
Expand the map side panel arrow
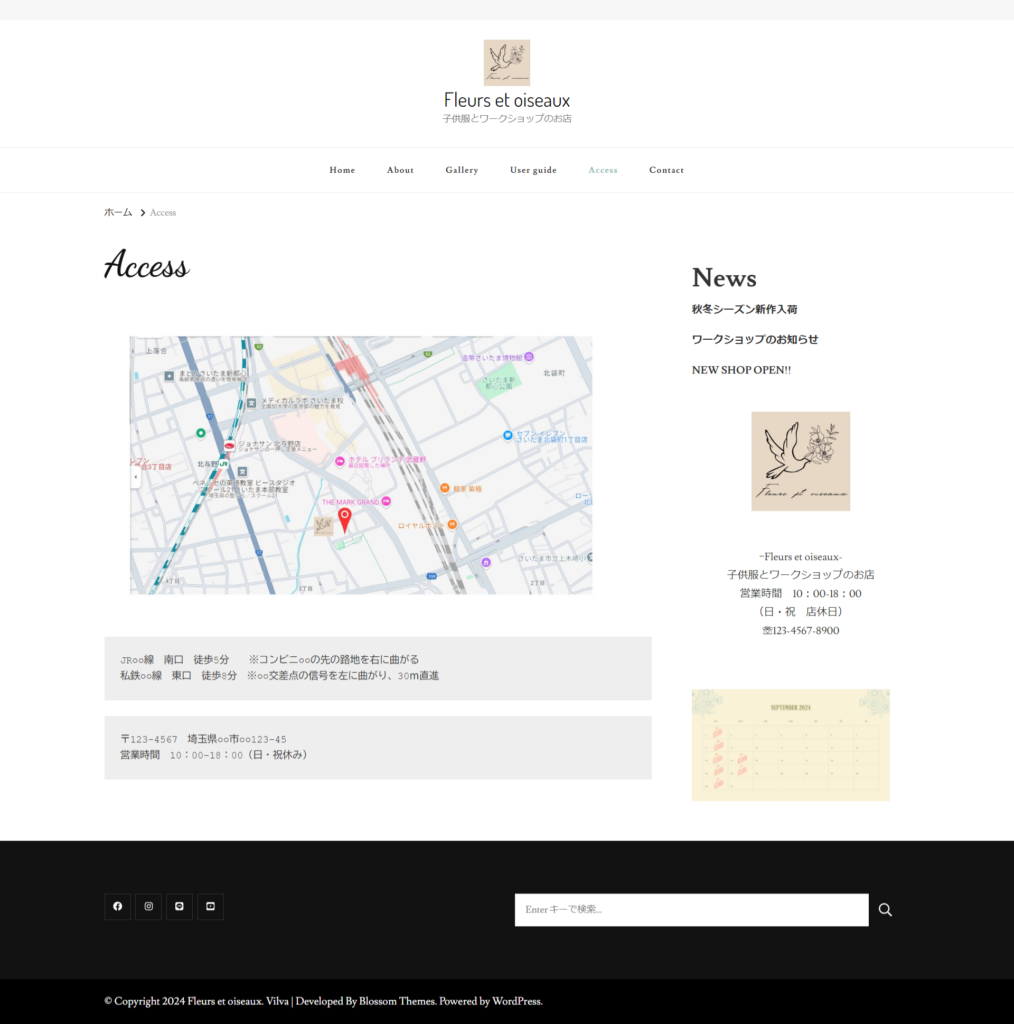tap(135, 478)
